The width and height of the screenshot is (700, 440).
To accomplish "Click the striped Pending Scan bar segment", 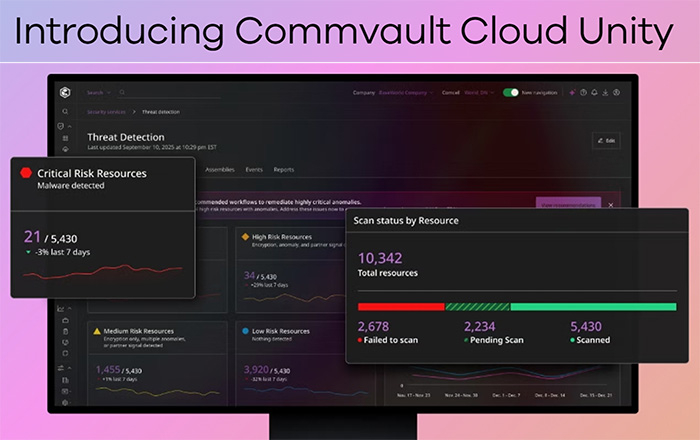I will [x=477, y=307].
